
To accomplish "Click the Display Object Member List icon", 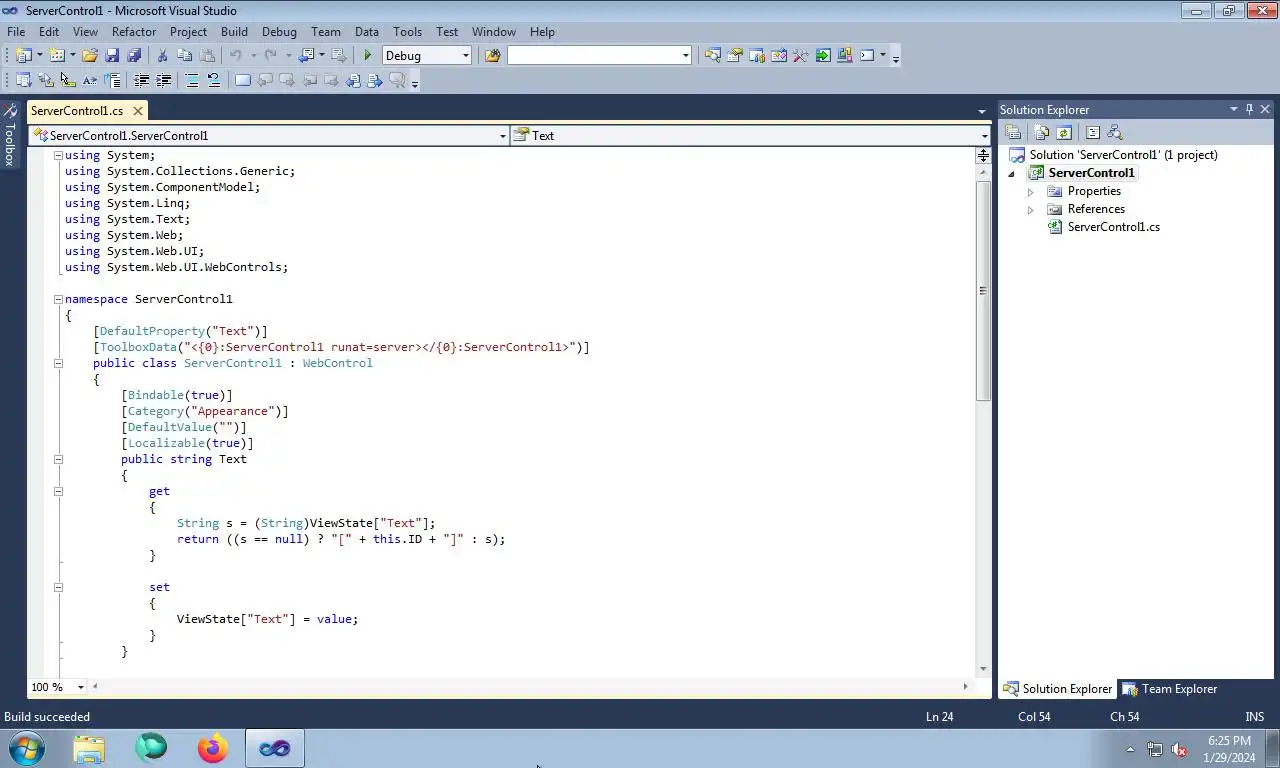I will tap(23, 80).
